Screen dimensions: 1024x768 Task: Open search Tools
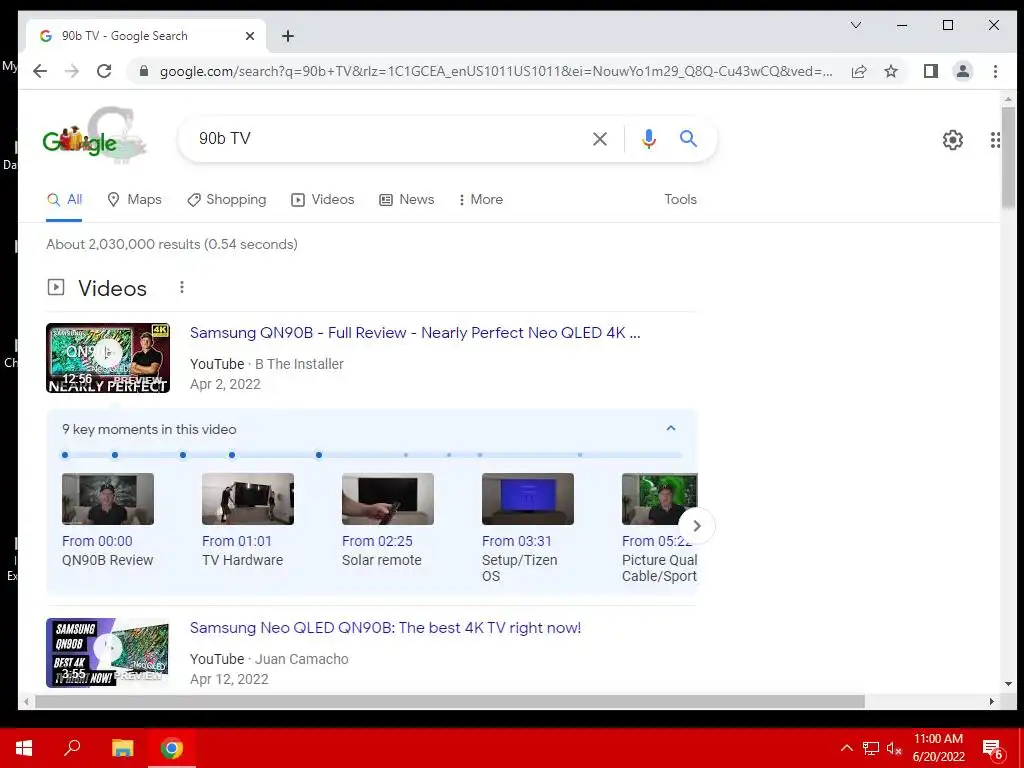[680, 200]
